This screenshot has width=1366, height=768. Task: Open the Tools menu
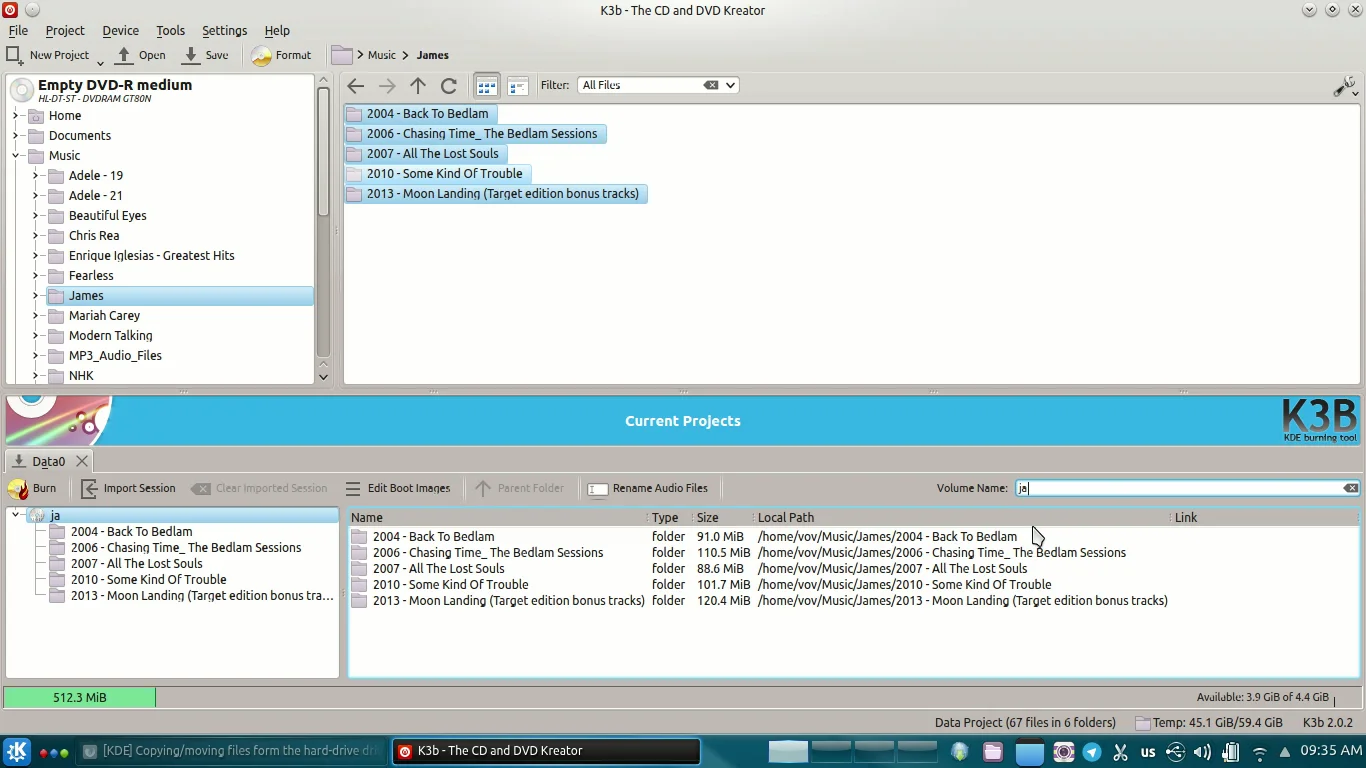pos(171,30)
